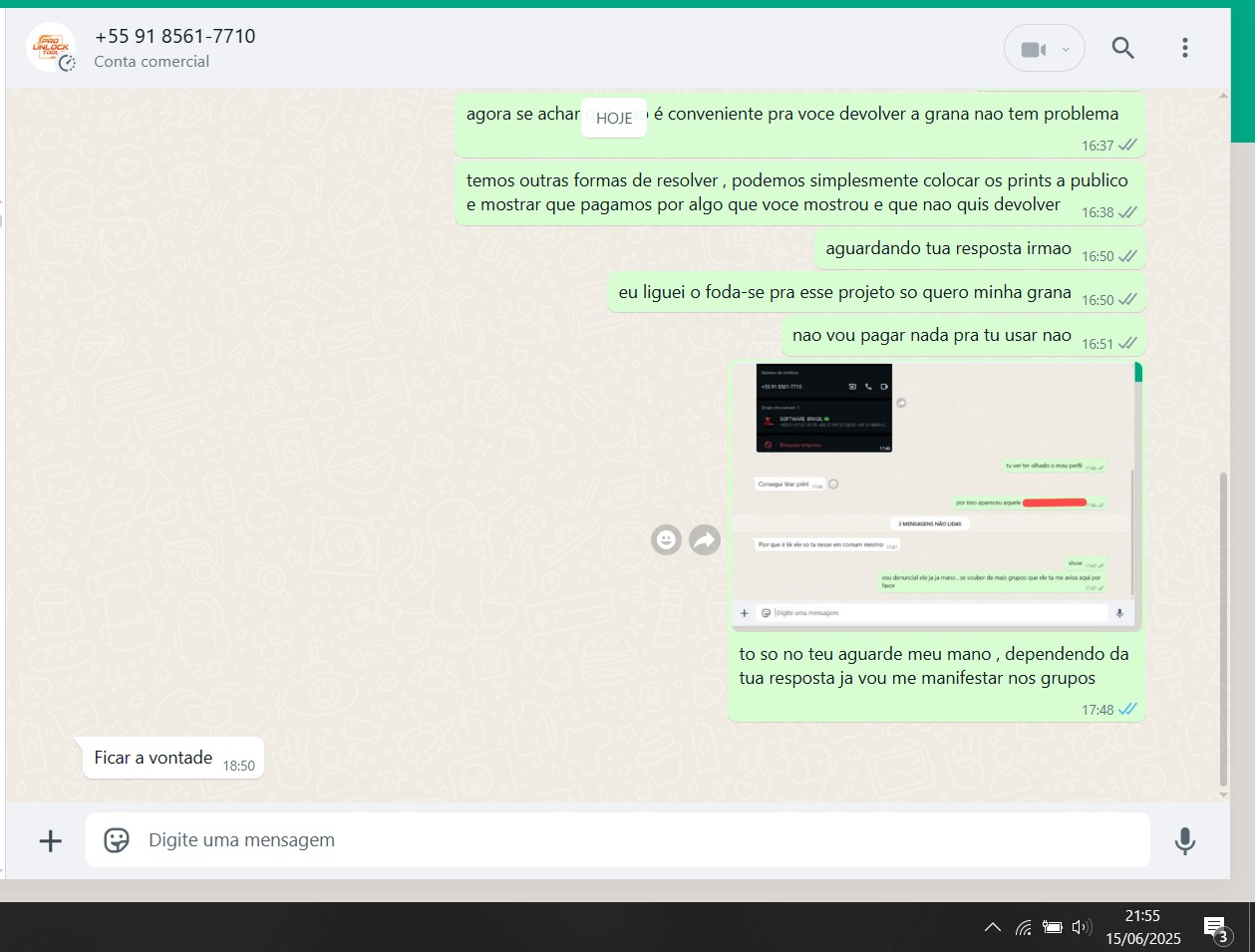React to the screenshot message with an emoji

click(x=666, y=539)
